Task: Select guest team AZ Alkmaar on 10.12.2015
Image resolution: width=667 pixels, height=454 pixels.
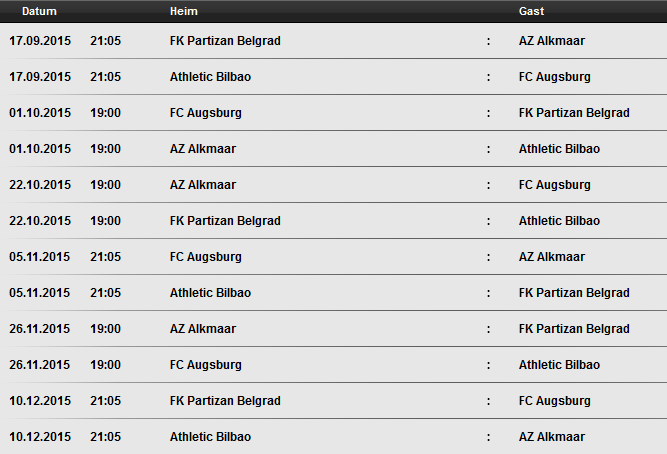Action: tap(552, 437)
